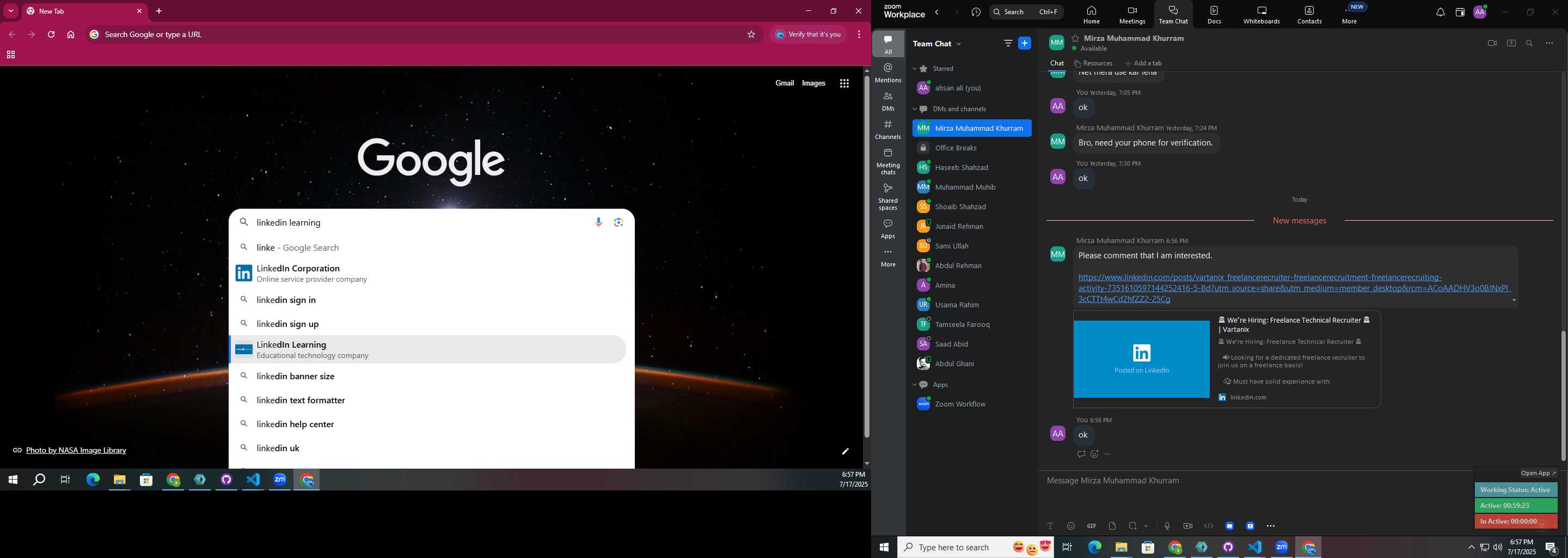Open Mentions in Zoom sidebar
Viewport: 1568px width, 558px height.
(x=888, y=73)
